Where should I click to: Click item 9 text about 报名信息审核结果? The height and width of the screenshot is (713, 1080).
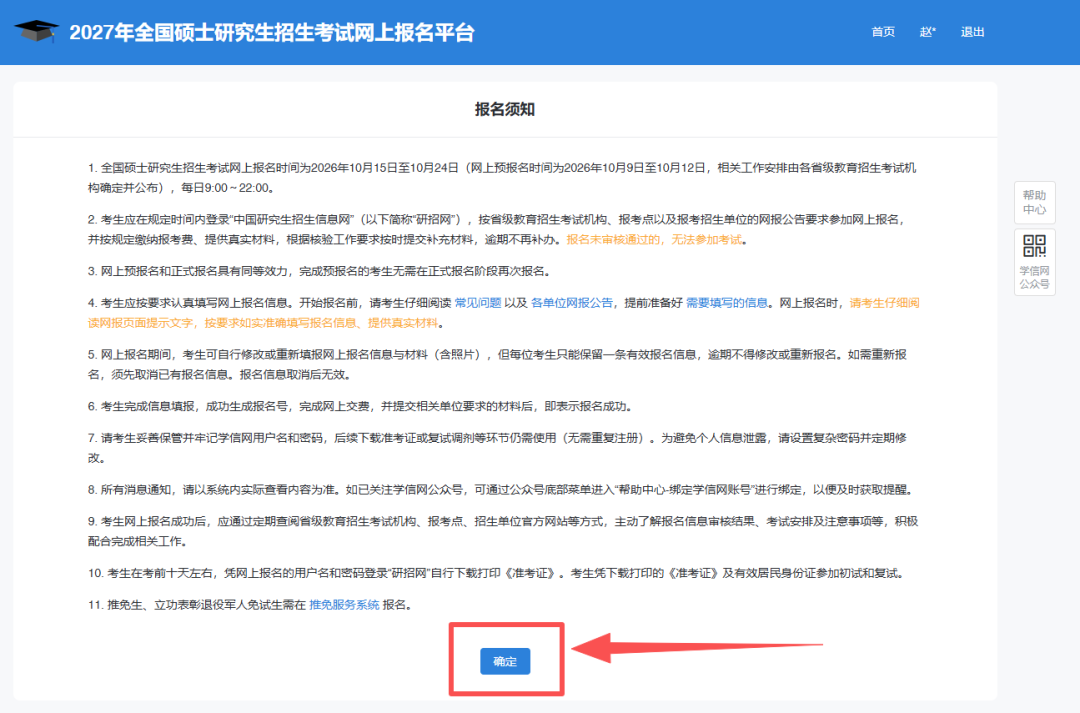(x=503, y=531)
